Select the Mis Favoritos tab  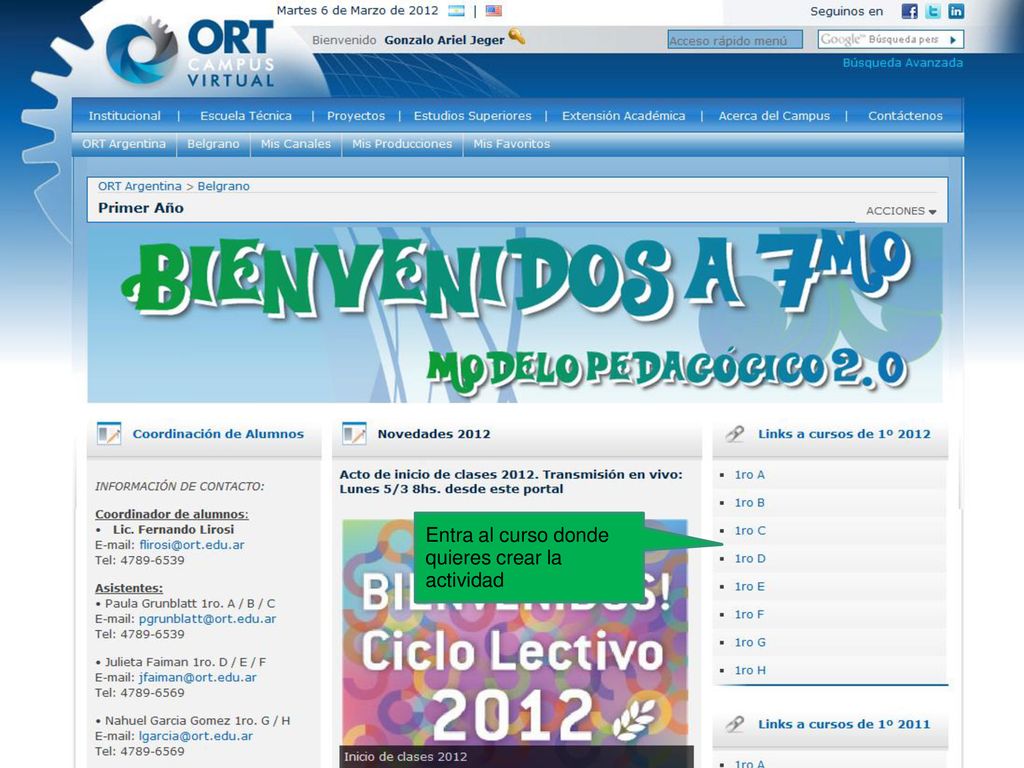(512, 144)
